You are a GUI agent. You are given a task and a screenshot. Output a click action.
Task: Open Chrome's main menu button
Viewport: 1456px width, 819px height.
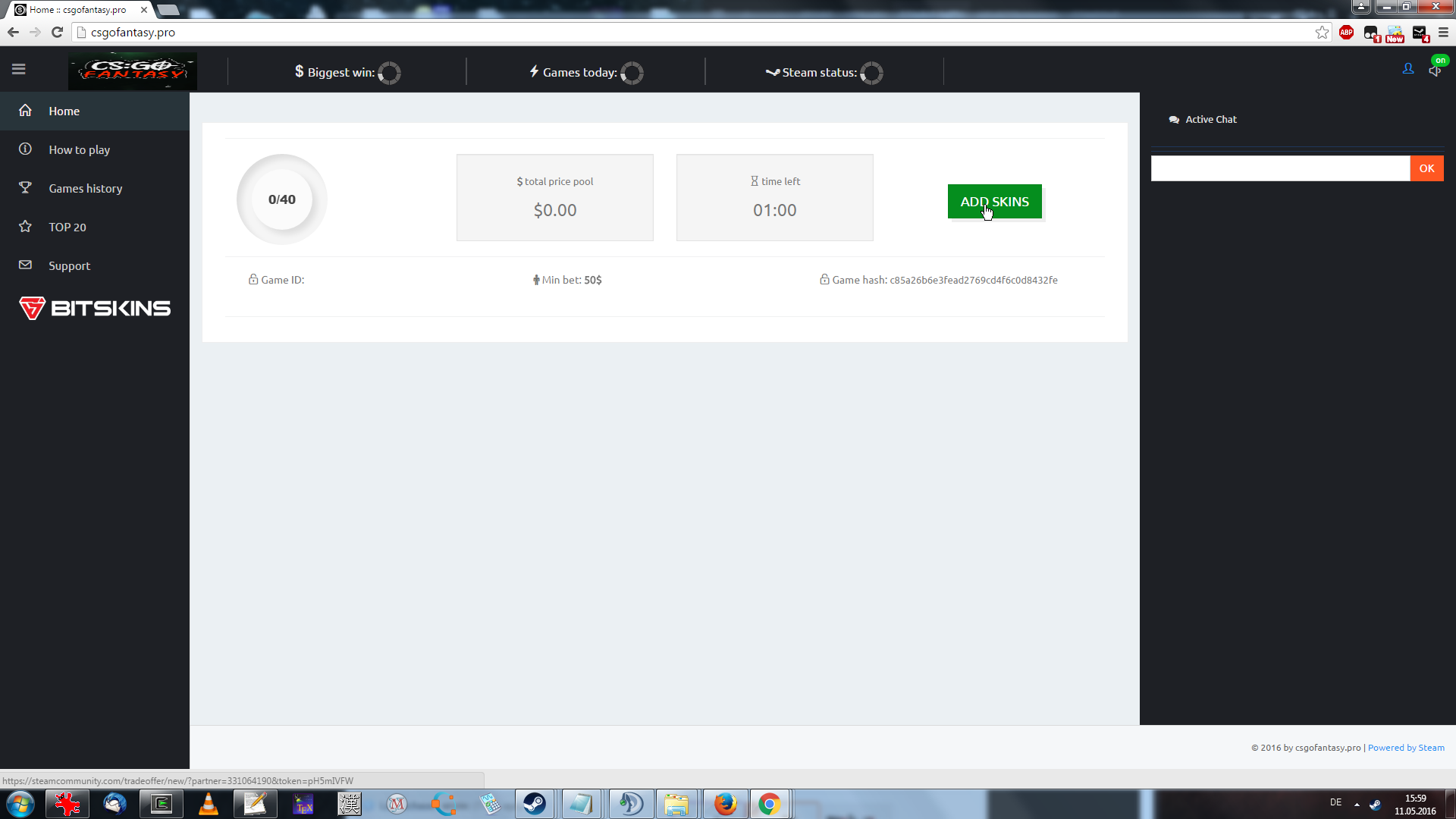[1443, 33]
